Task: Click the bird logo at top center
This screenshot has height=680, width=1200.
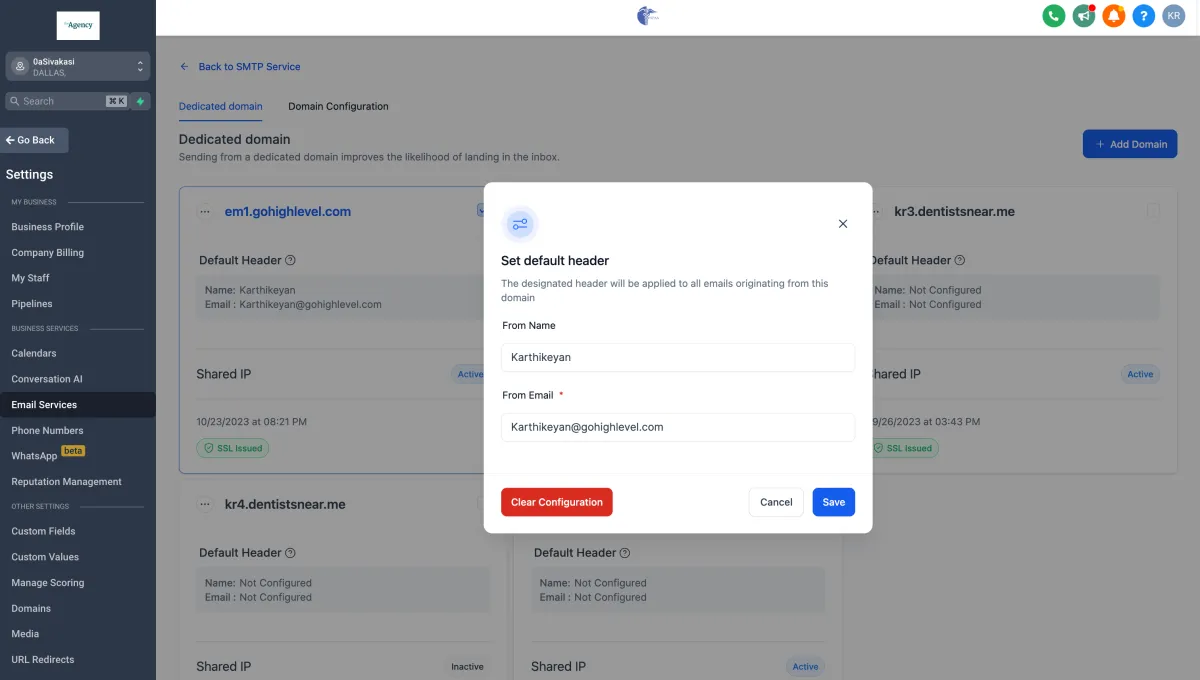Action: [649, 16]
